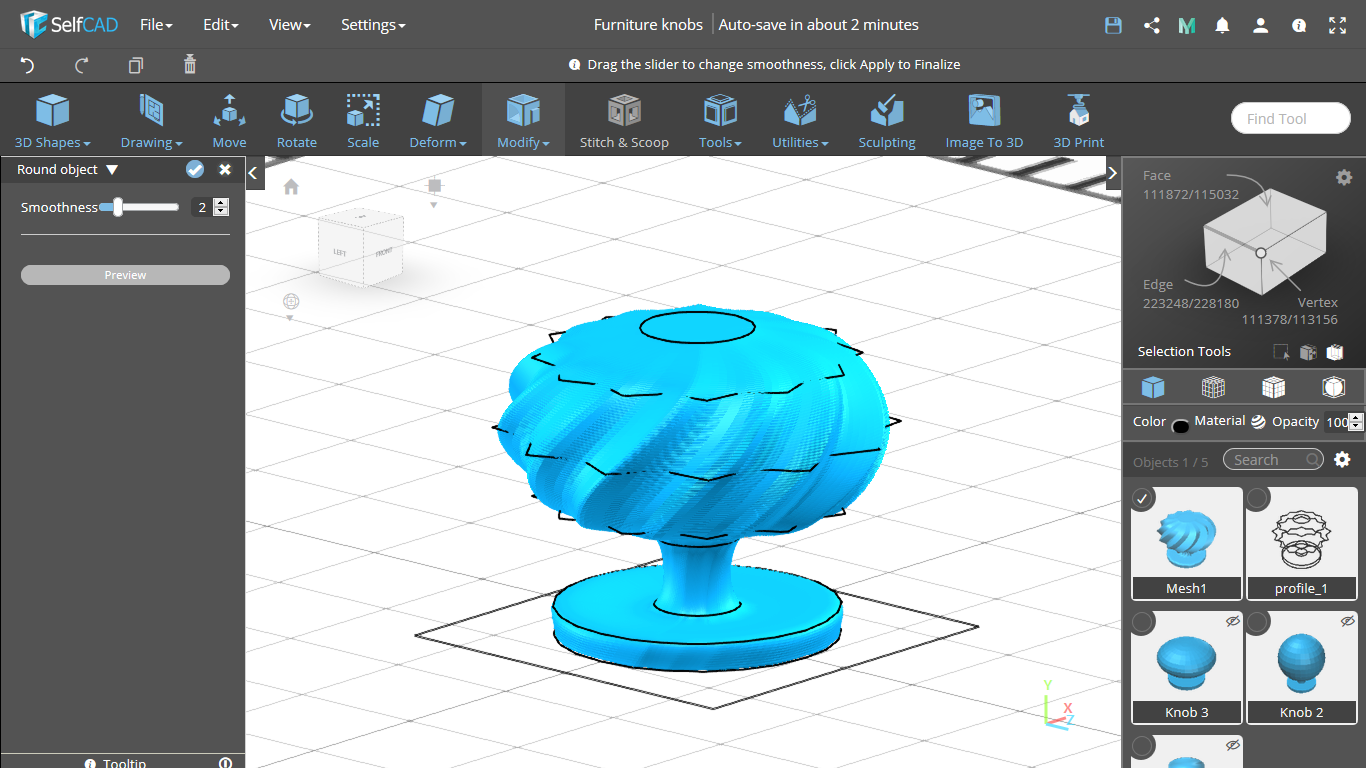Click the middle Selection Tools cube icon
The width and height of the screenshot is (1366, 768).
point(1307,352)
